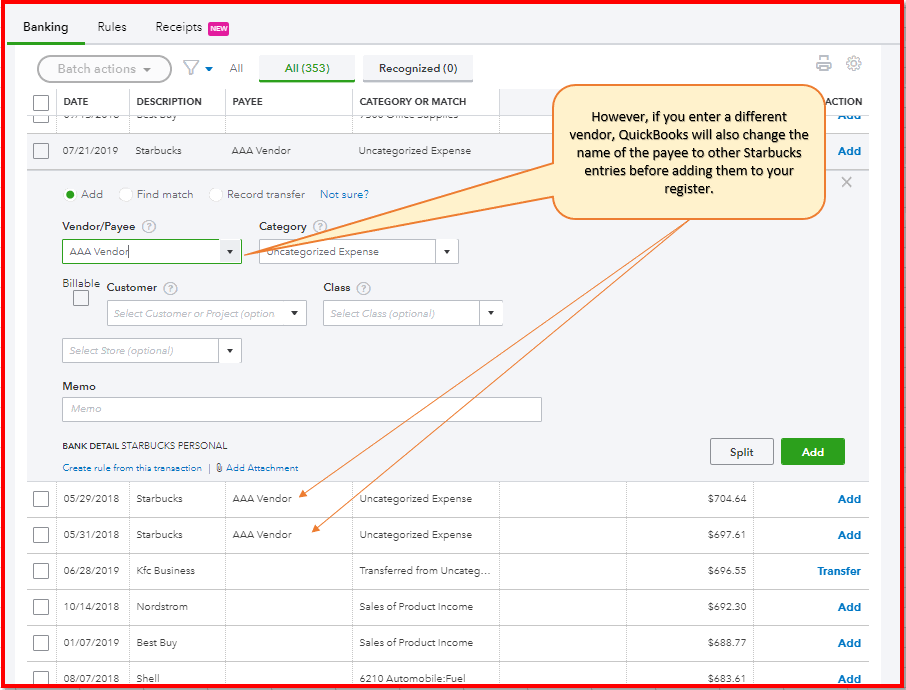Select the Add radio button
906x690 pixels.
[x=70, y=195]
